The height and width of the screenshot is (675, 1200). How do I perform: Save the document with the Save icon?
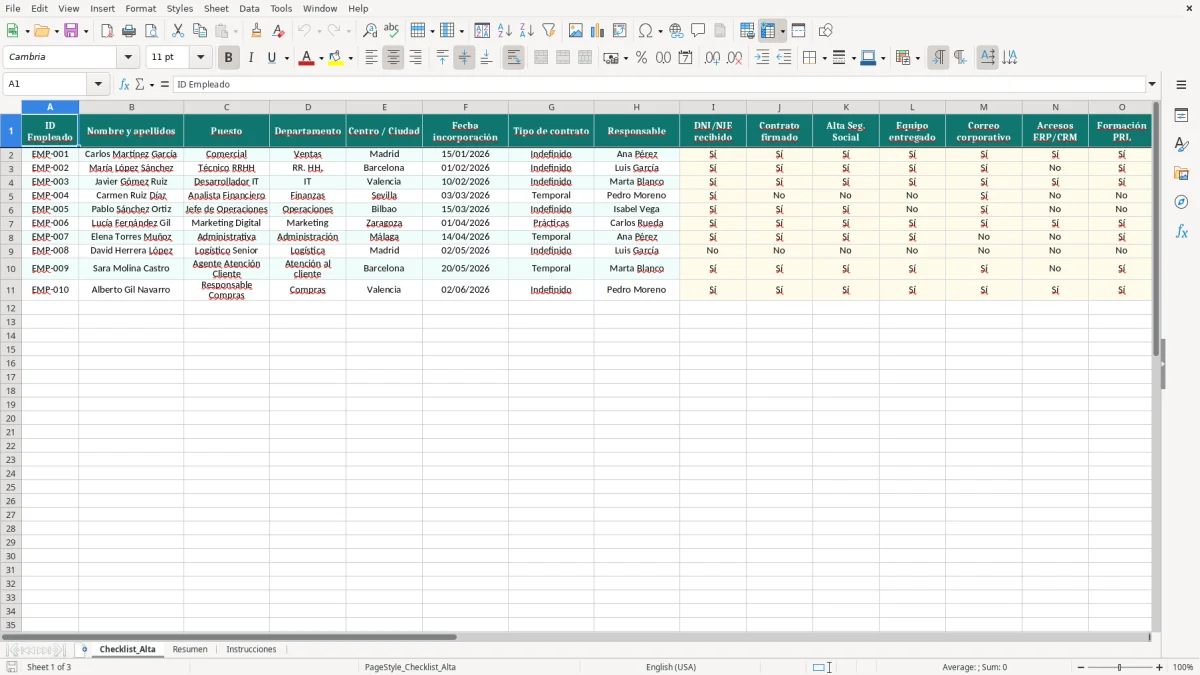pos(71,31)
